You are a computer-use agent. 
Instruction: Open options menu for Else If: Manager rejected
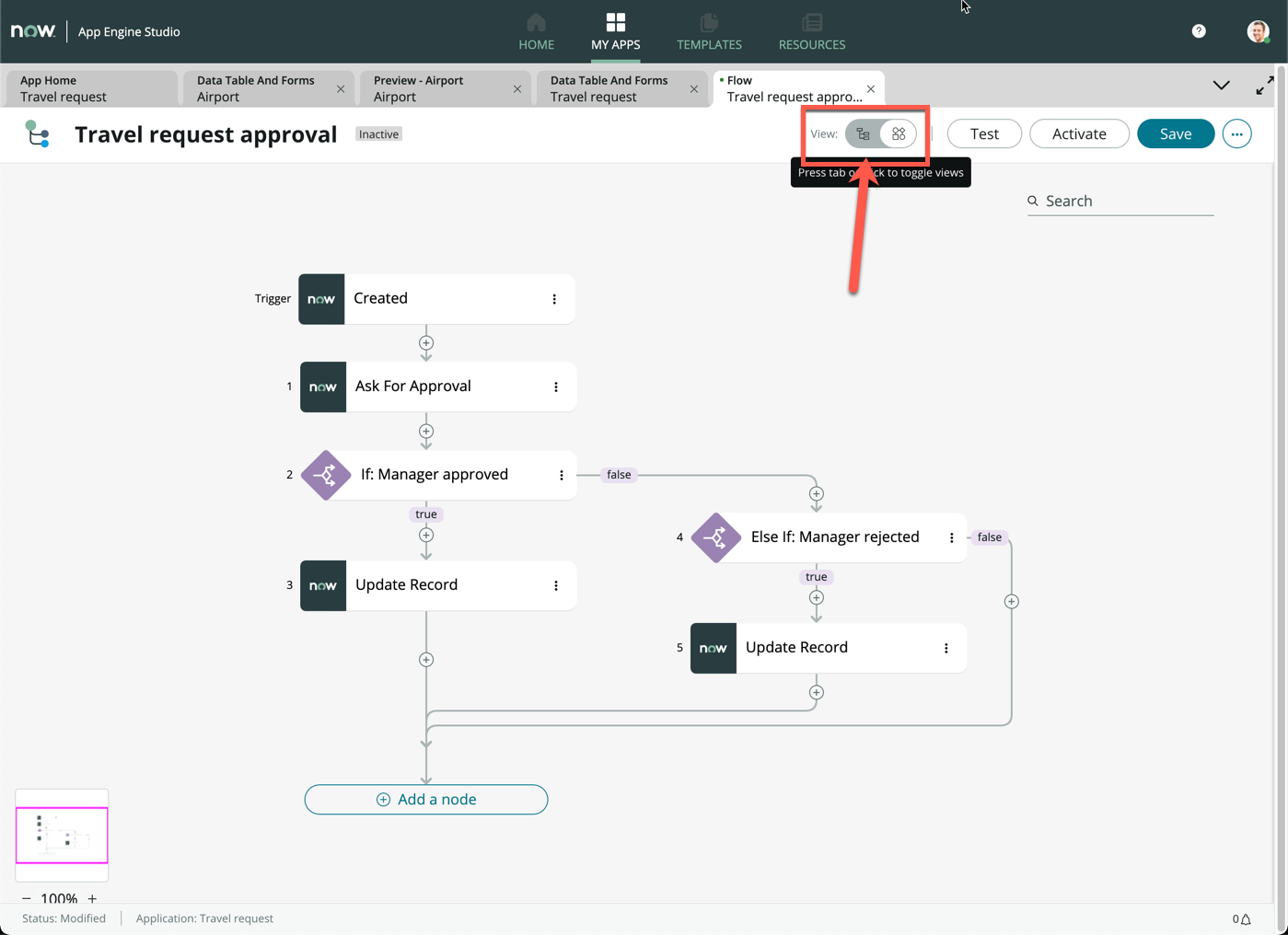pyautogui.click(x=952, y=538)
